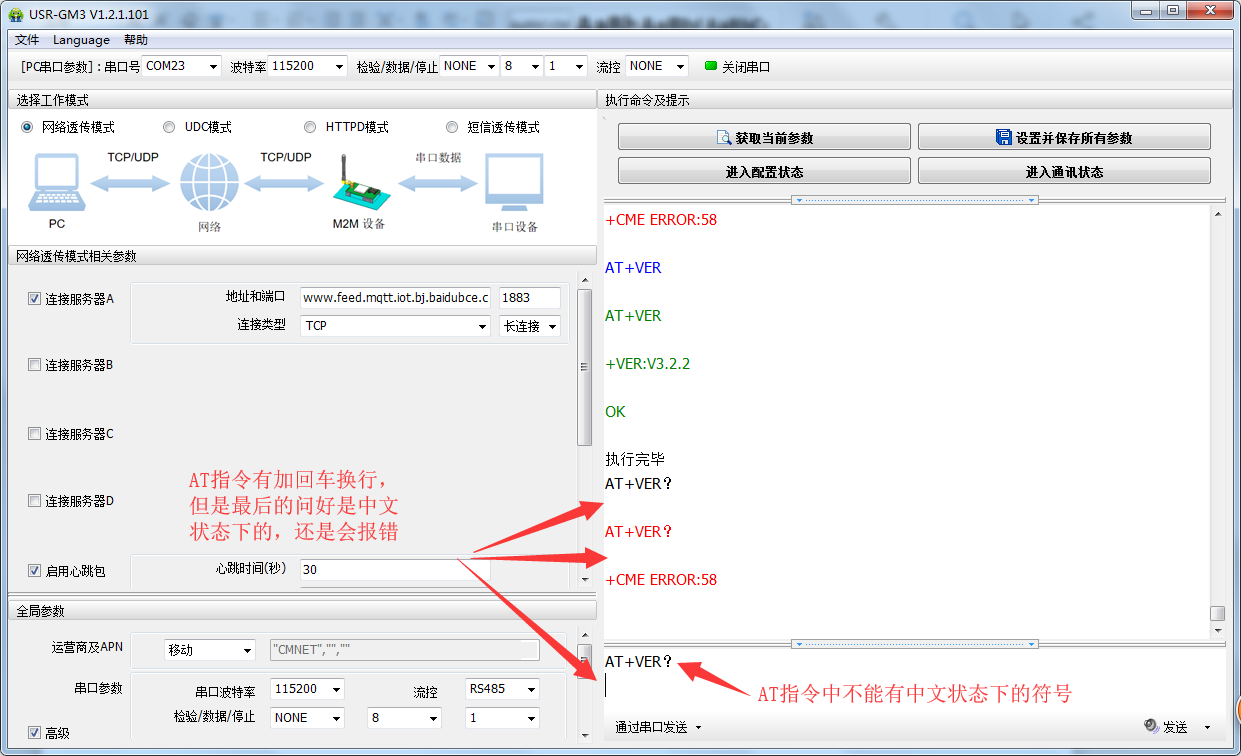Click the USR-GM3 app icon in title bar
Image resolution: width=1241 pixels, height=756 pixels.
[x=15, y=14]
